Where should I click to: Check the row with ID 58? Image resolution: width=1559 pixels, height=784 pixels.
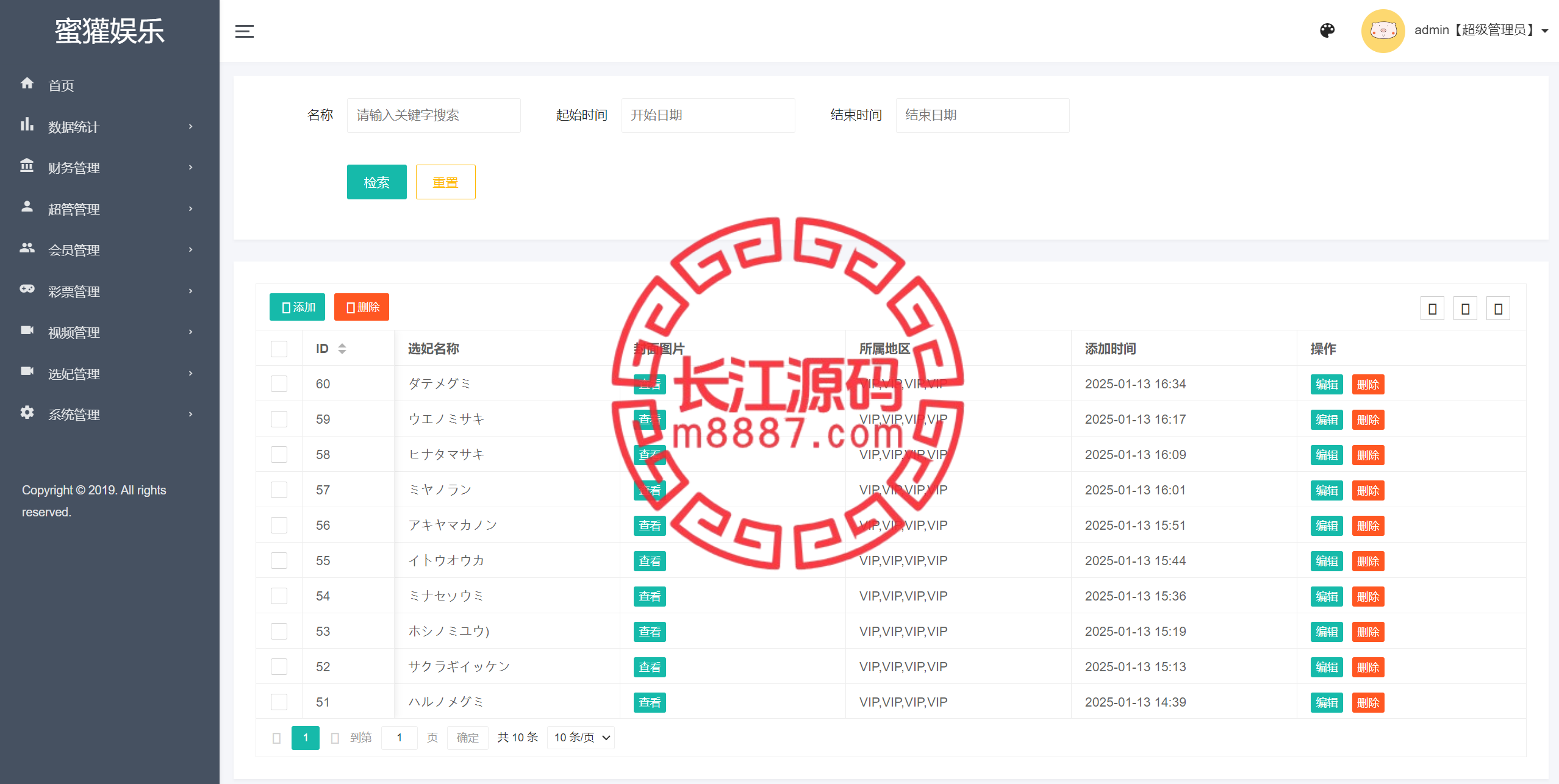tap(279, 455)
